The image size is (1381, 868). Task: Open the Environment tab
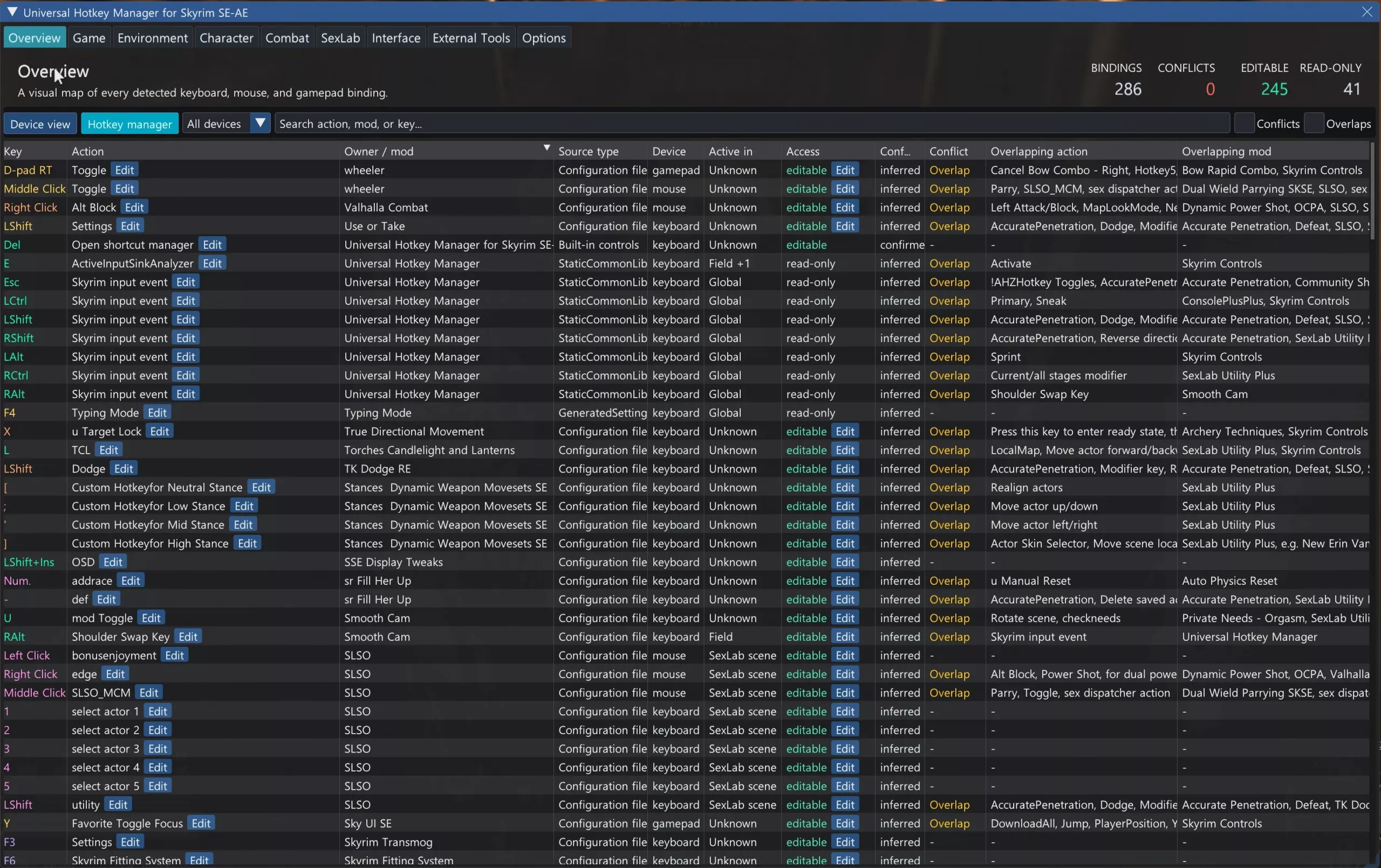pos(153,38)
